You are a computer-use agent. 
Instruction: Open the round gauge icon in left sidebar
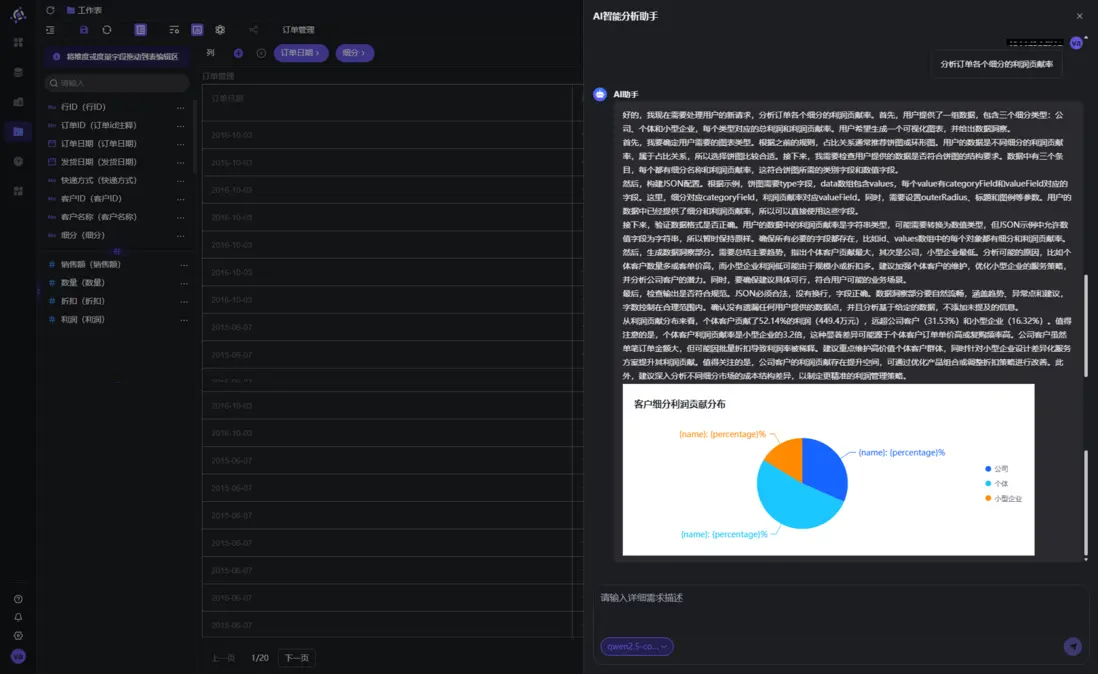click(x=18, y=162)
